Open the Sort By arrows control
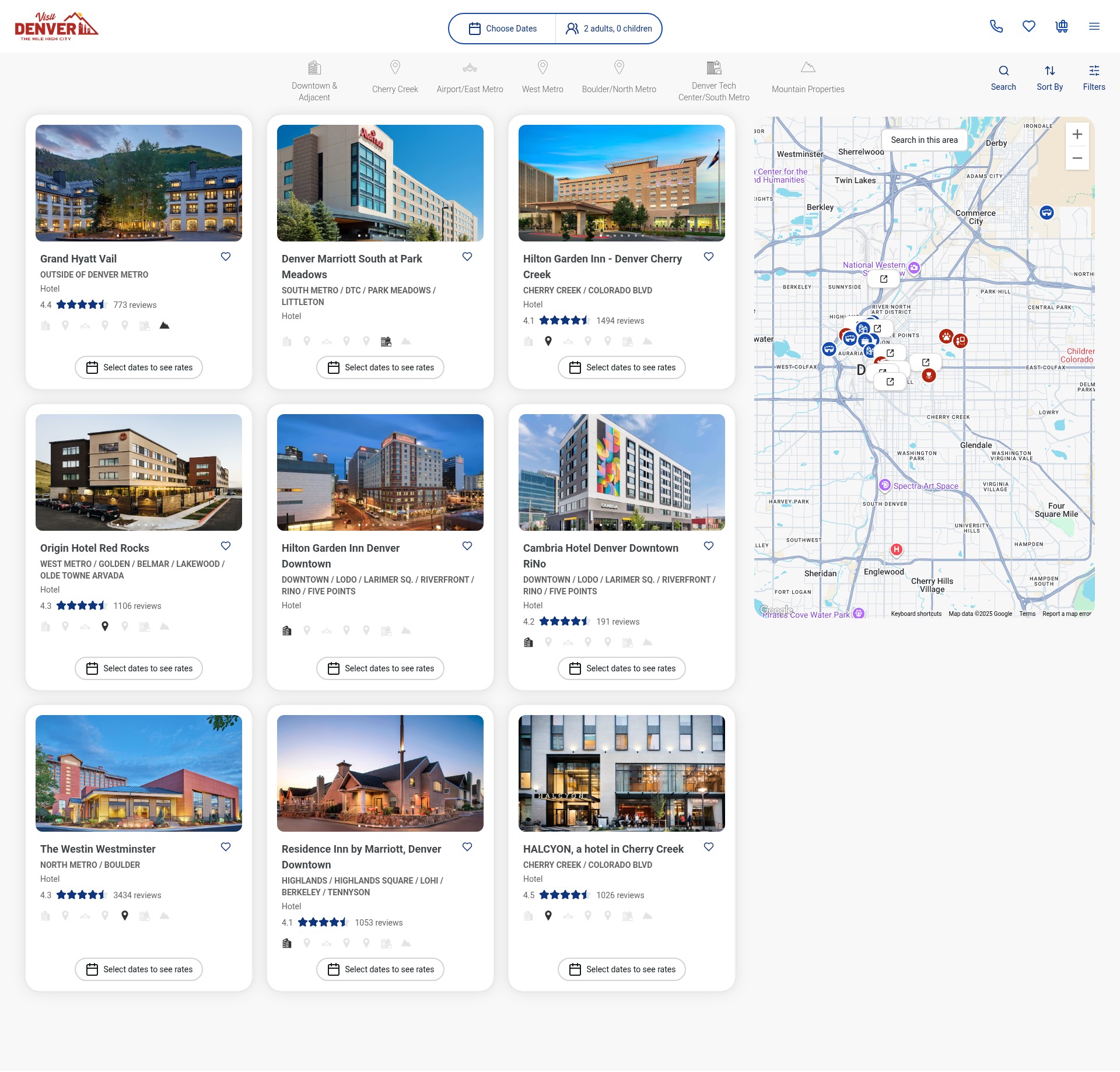The width and height of the screenshot is (1120, 1072). (x=1050, y=78)
